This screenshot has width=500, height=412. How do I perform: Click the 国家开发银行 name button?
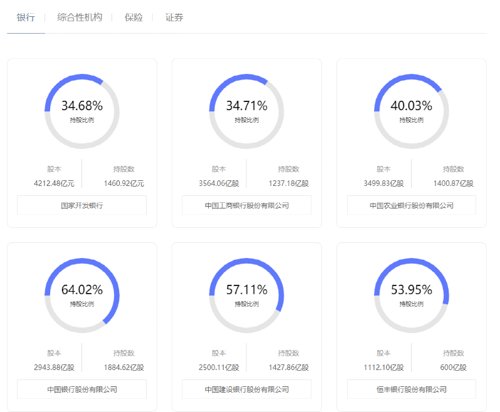click(82, 205)
